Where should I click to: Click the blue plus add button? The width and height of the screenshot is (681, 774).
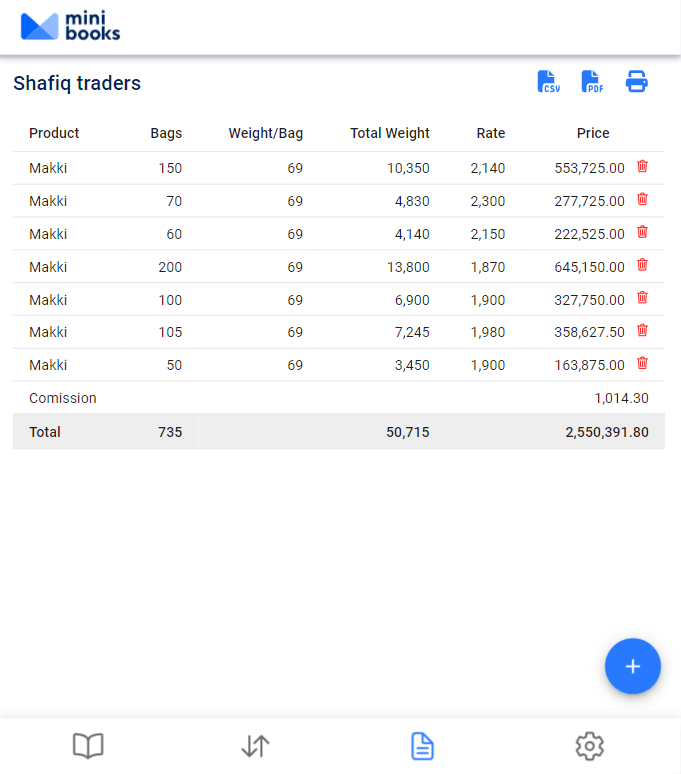tap(632, 666)
